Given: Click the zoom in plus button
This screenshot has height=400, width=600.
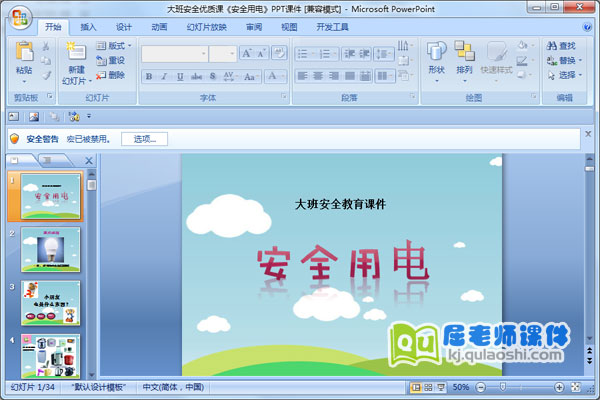Looking at the screenshot, I should click(x=559, y=387).
